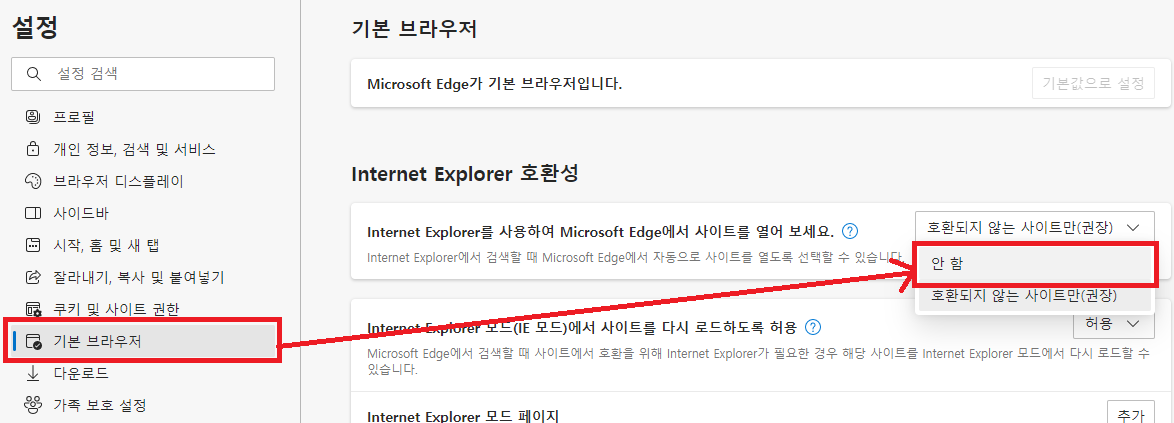The width and height of the screenshot is (1174, 423).
Task: Click the icon beside 시작, 홈 및 새 탭
Action: (33, 246)
